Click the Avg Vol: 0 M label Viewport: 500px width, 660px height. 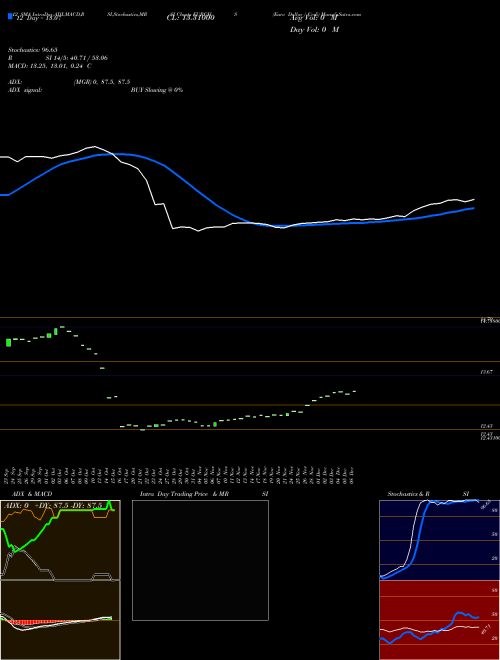[x=314, y=18]
